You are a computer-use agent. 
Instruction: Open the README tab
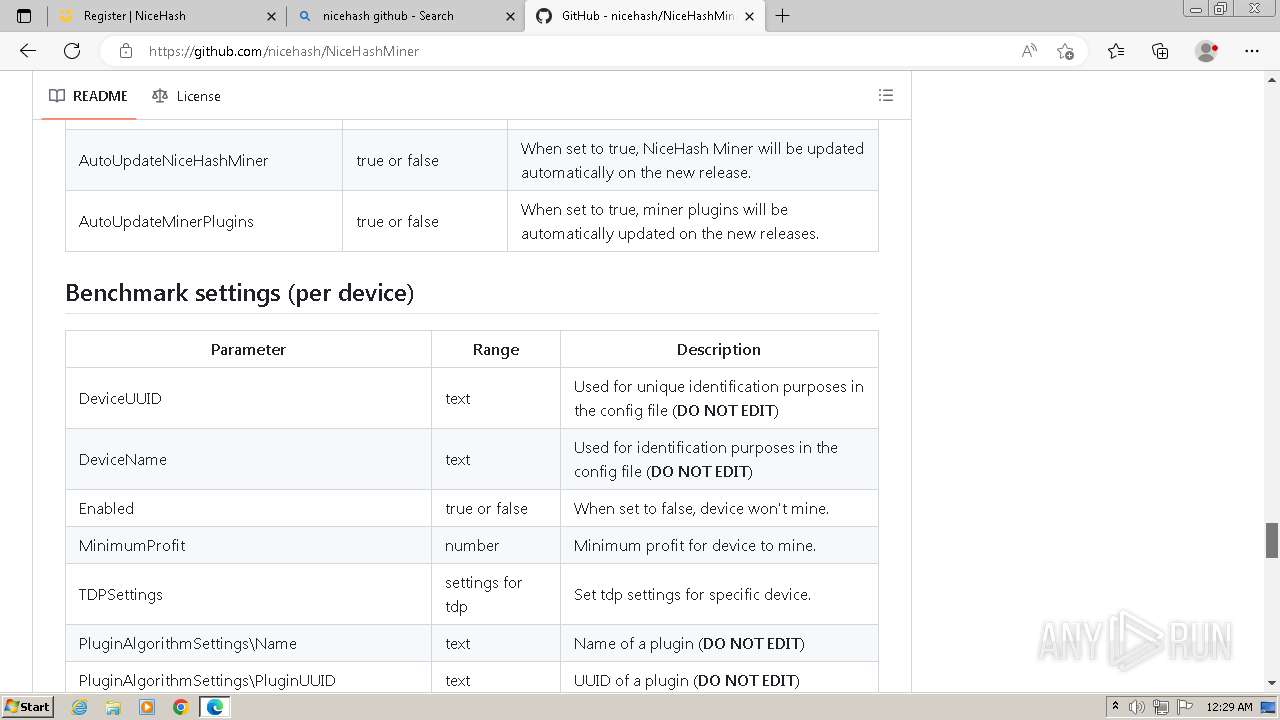[88, 96]
